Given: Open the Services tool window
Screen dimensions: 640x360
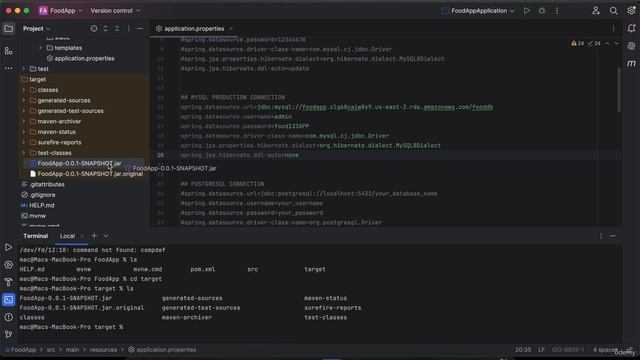Looking at the screenshot, I should [8, 265].
